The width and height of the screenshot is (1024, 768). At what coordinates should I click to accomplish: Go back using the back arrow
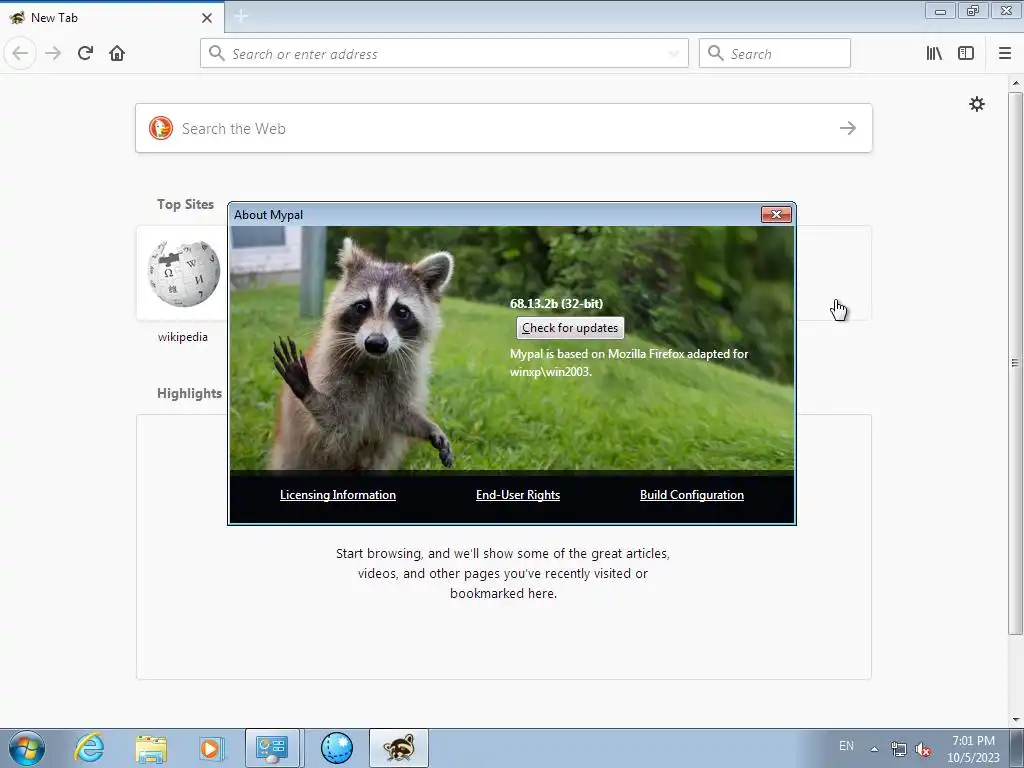pos(20,53)
